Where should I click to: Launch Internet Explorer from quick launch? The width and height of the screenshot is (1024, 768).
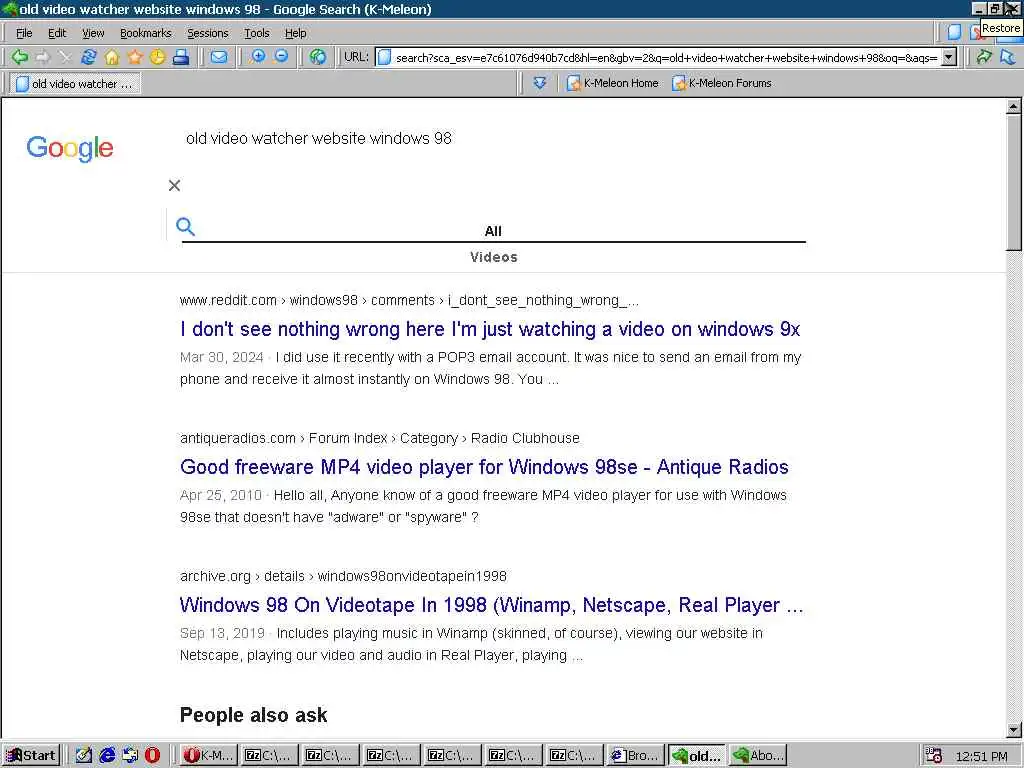107,756
